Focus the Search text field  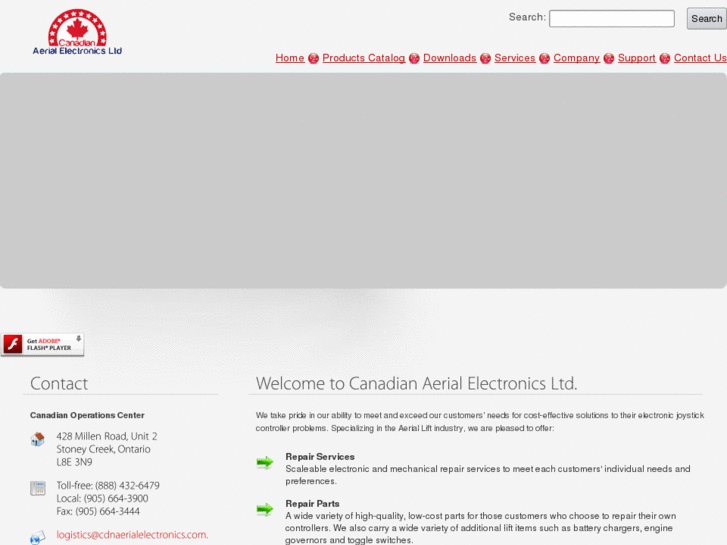612,19
